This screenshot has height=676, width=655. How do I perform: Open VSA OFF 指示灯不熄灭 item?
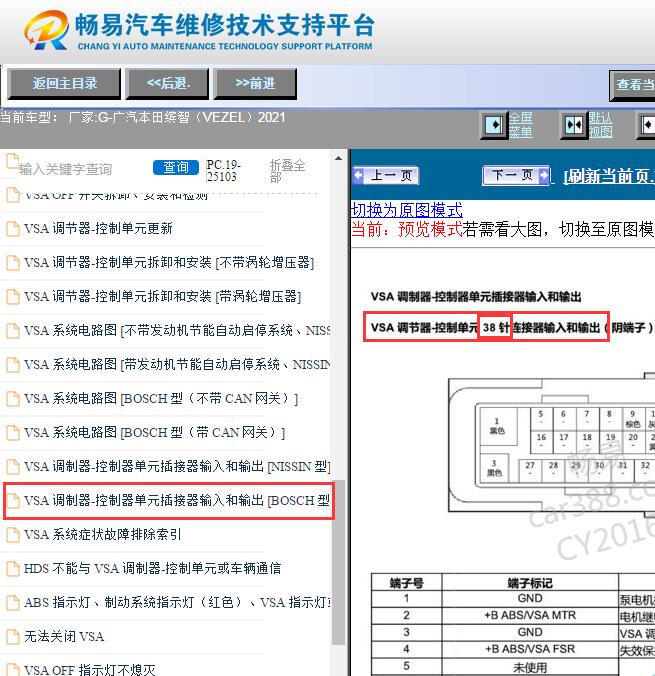(x=90, y=670)
